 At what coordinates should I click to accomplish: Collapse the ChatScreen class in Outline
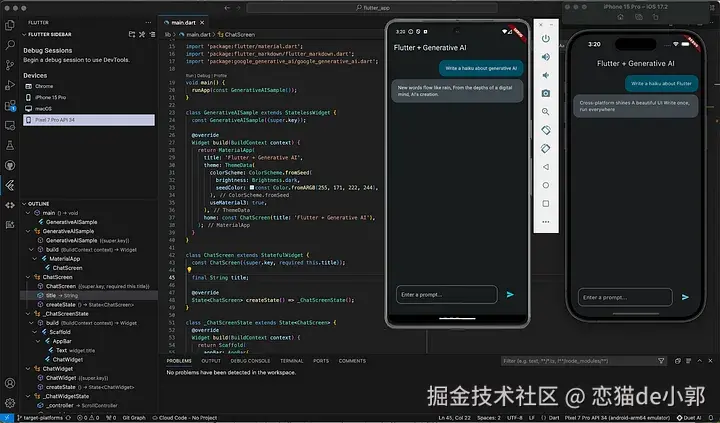28,277
